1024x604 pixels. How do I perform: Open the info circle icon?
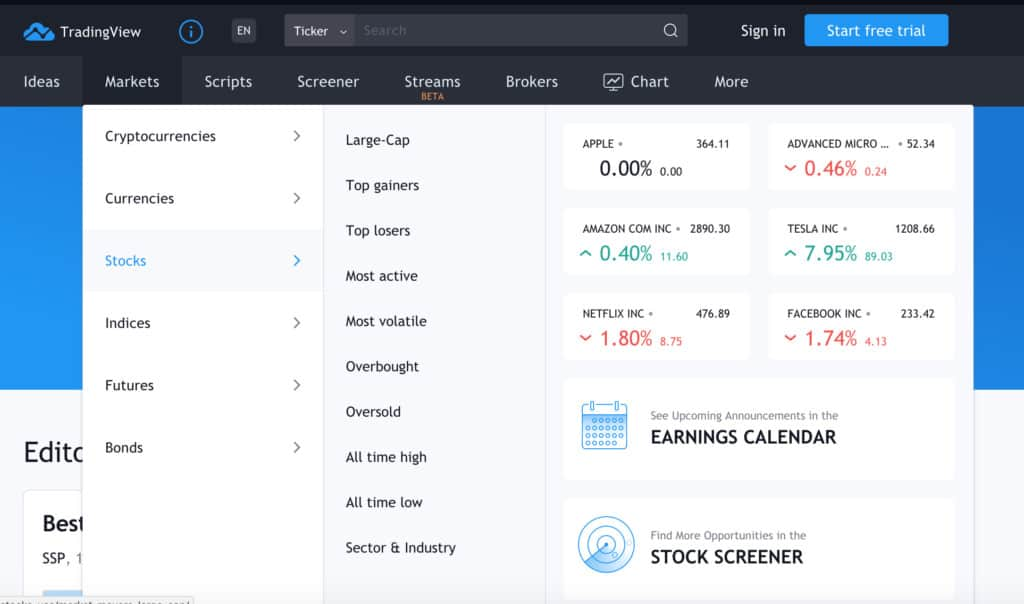coord(191,31)
